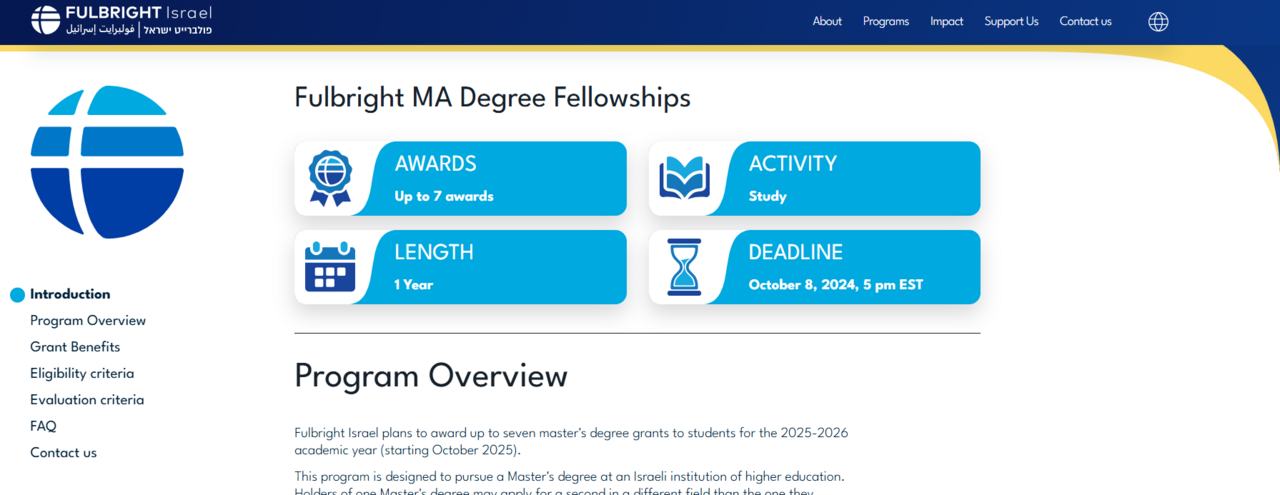Navigate to Grant Benefits section

tap(75, 347)
